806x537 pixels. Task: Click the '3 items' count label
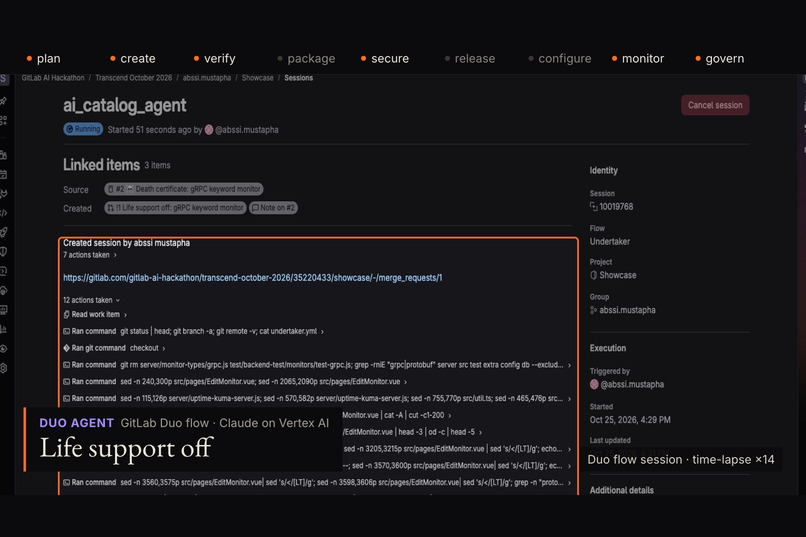[x=157, y=165]
